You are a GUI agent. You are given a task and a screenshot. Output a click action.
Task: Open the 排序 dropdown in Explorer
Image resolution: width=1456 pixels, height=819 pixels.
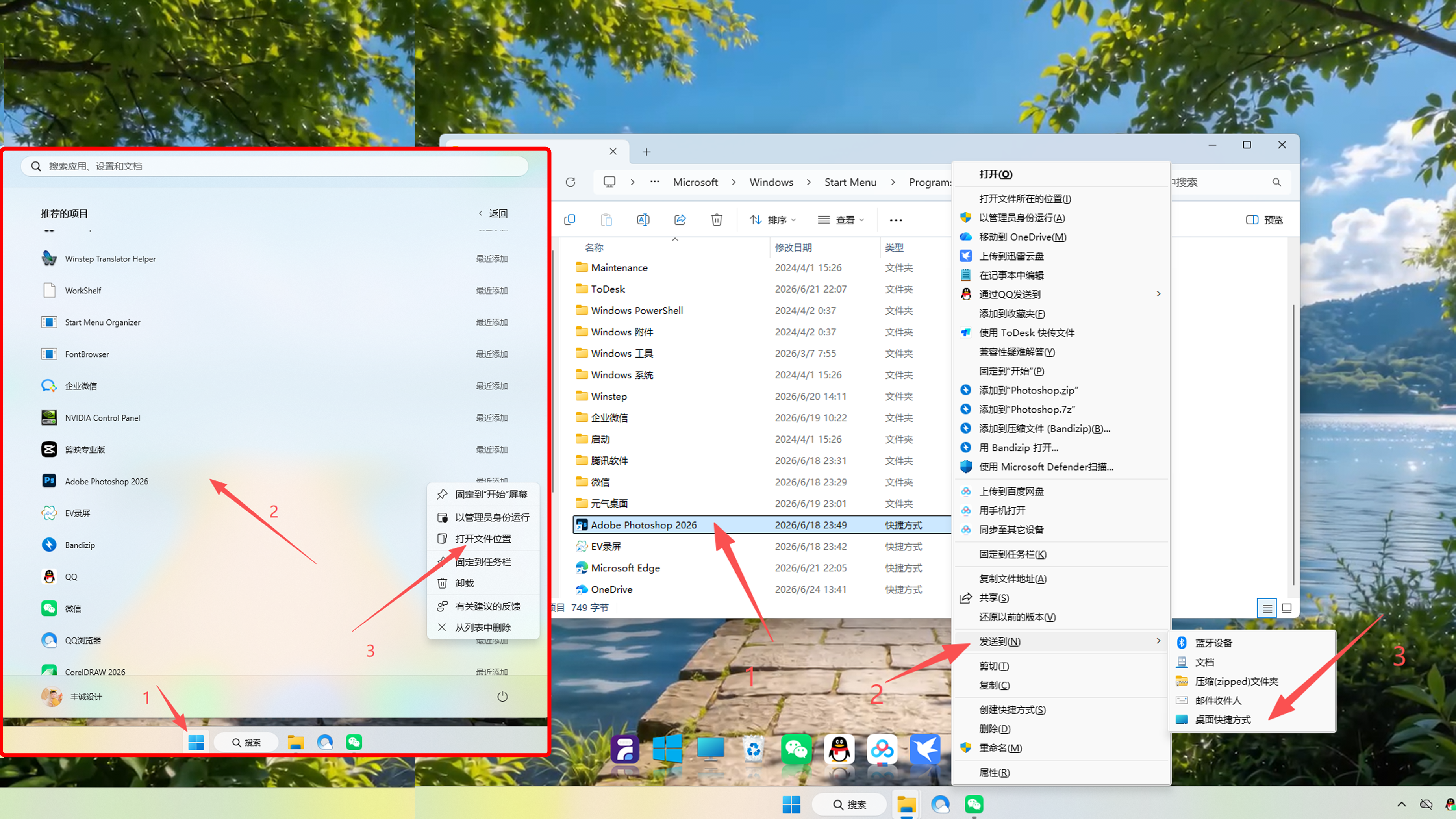tap(772, 220)
